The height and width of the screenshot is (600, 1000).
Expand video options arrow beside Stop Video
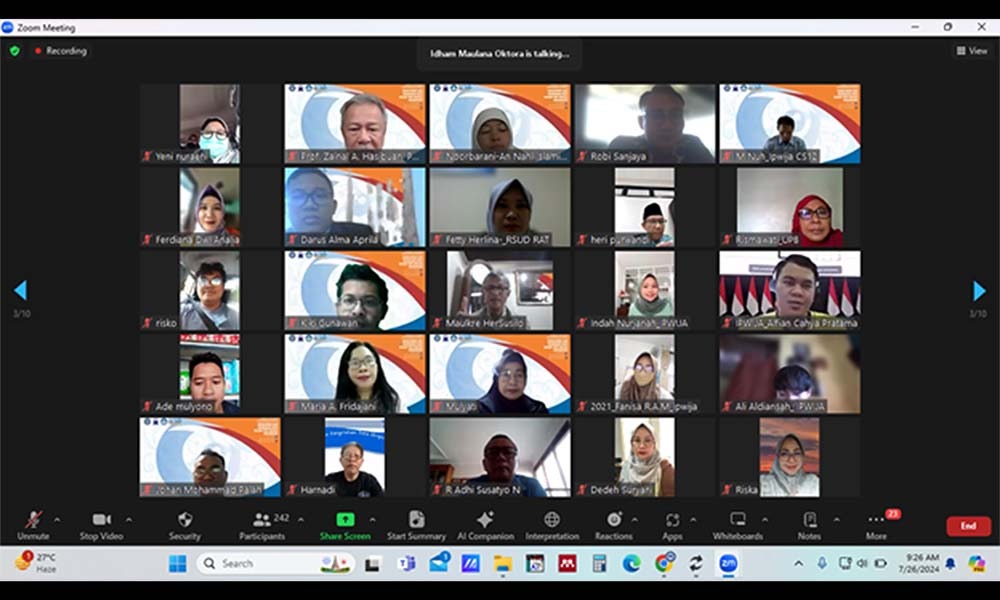[129, 520]
